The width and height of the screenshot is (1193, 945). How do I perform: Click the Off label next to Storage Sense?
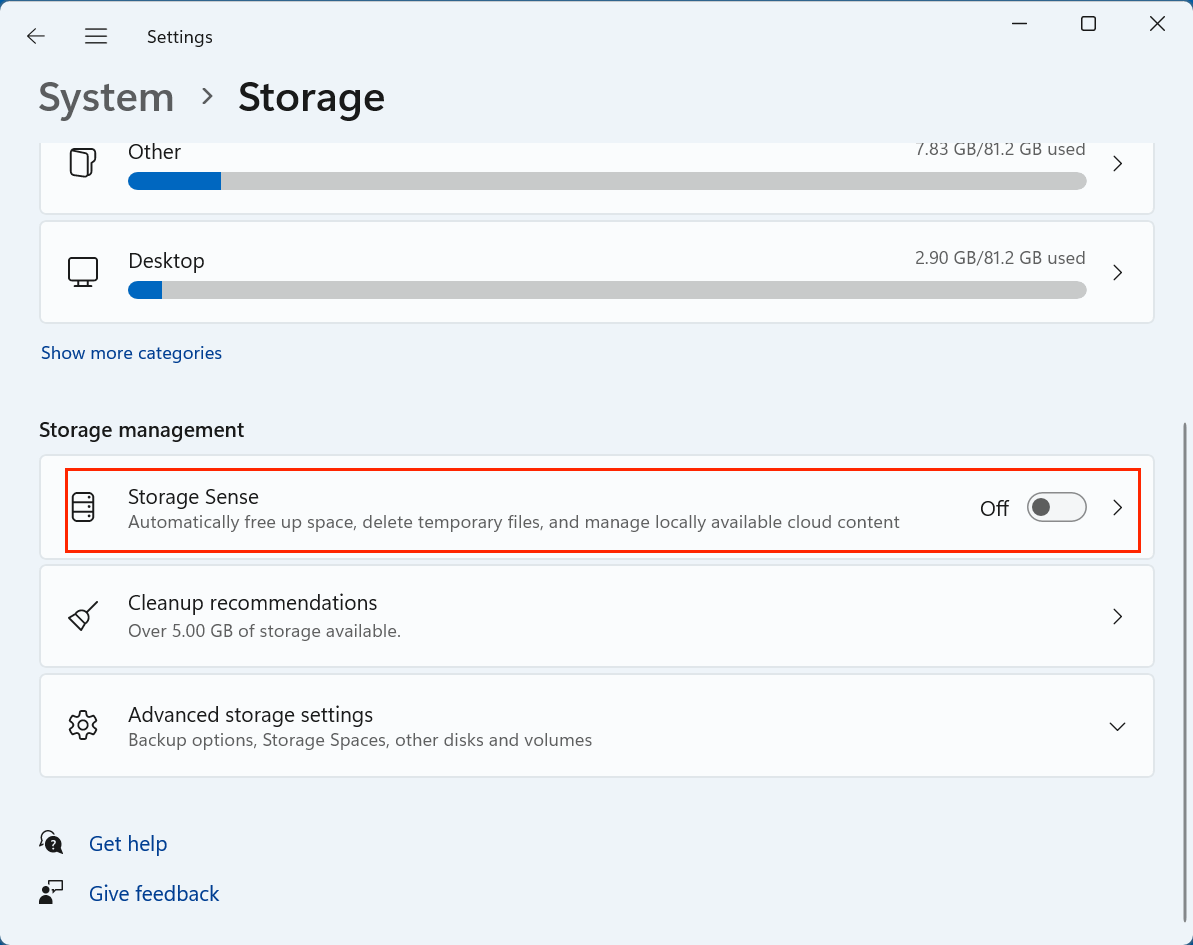click(994, 508)
